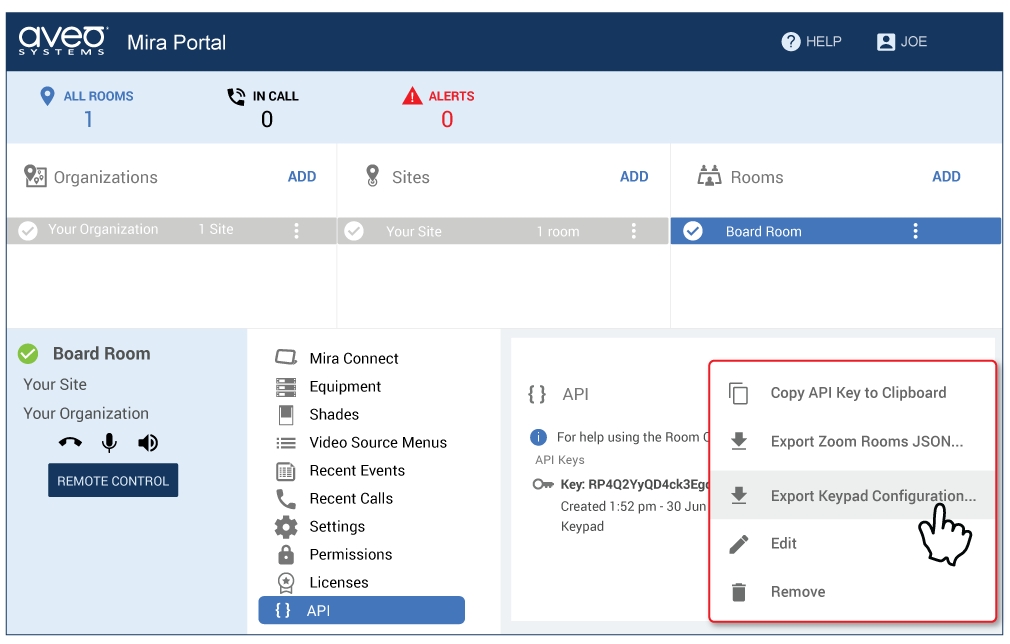This screenshot has width=1010, height=644.
Task: Open the Board Room three-dot menu
Action: 915,231
